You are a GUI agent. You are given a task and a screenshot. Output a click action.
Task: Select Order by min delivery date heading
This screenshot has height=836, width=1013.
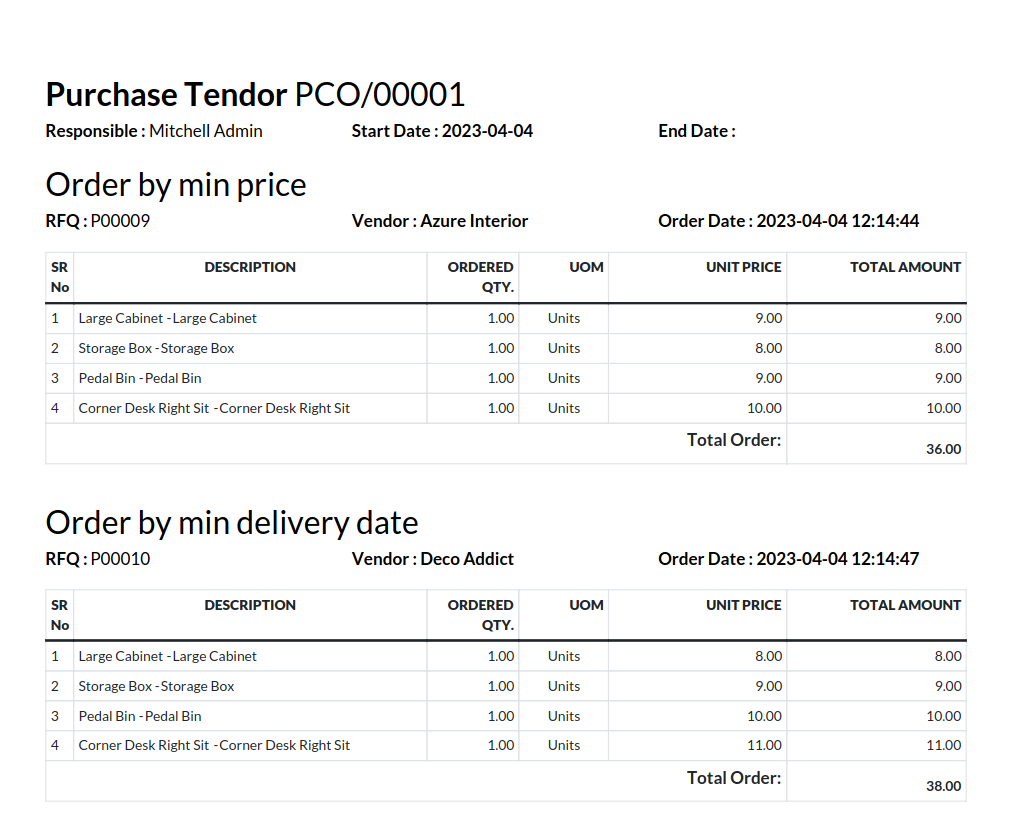(232, 523)
